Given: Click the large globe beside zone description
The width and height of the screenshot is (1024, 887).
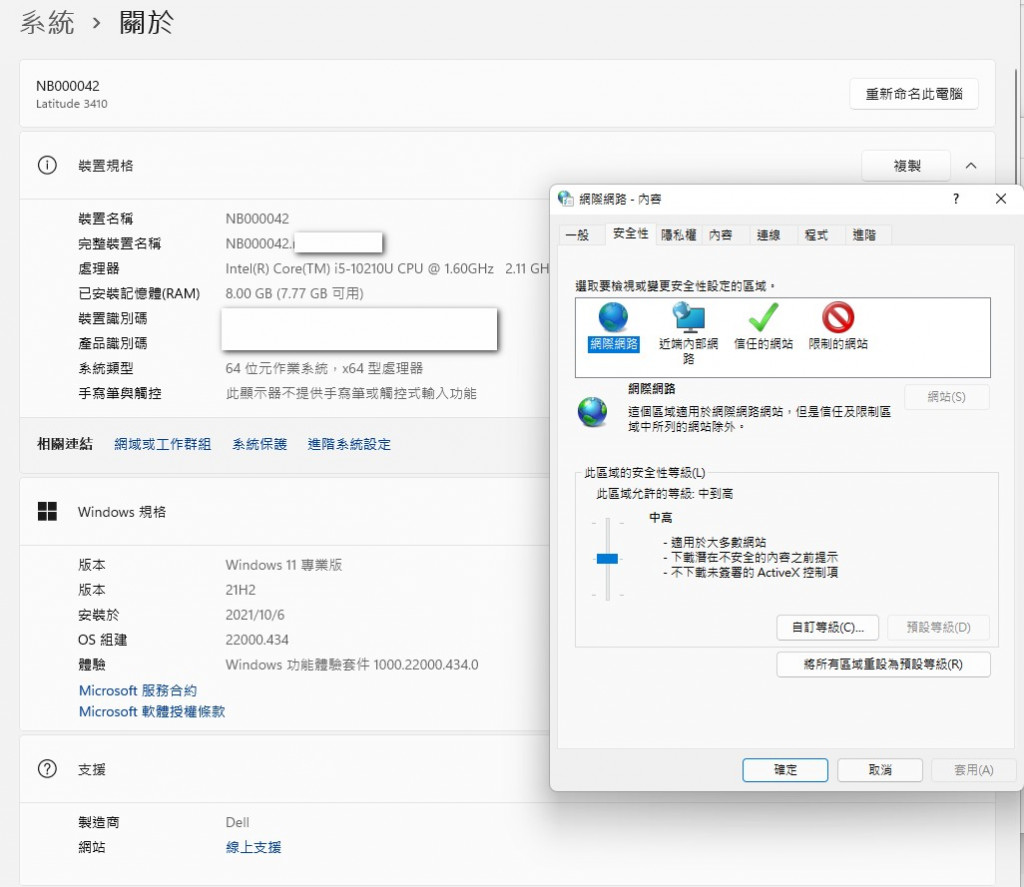Looking at the screenshot, I should click(x=592, y=412).
